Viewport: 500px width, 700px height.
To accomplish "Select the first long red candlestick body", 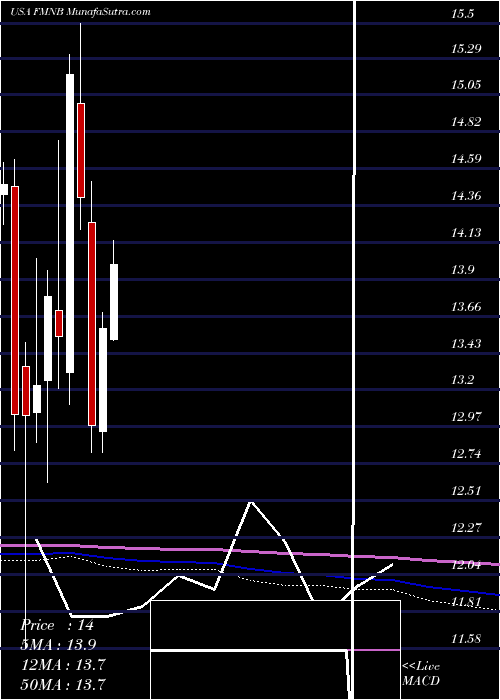I will (x=15, y=300).
